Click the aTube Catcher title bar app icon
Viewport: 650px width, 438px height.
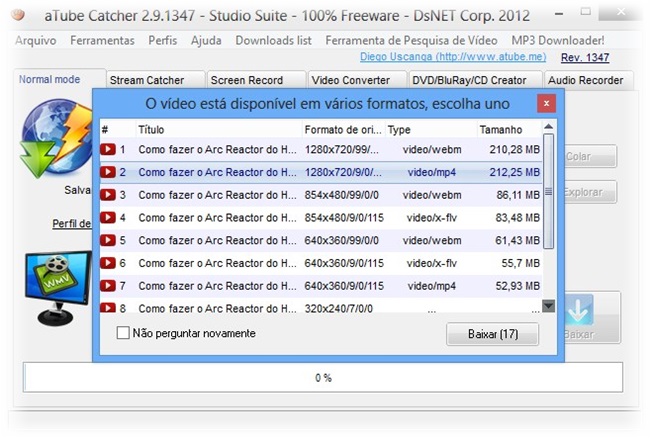click(18, 15)
